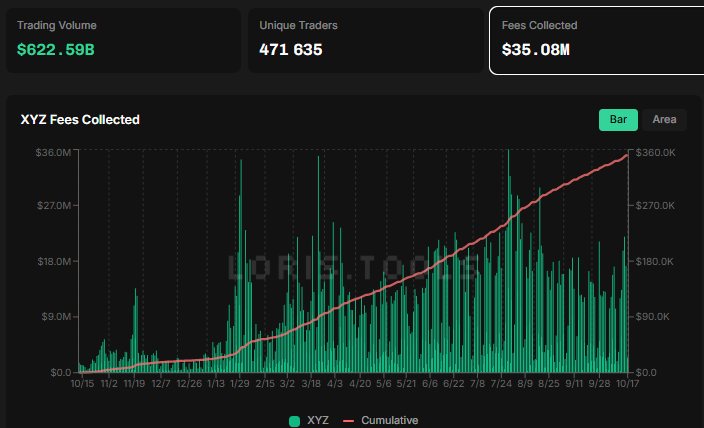Click the 10/17 x-axis date label
The image size is (704, 428).
pyautogui.click(x=627, y=384)
